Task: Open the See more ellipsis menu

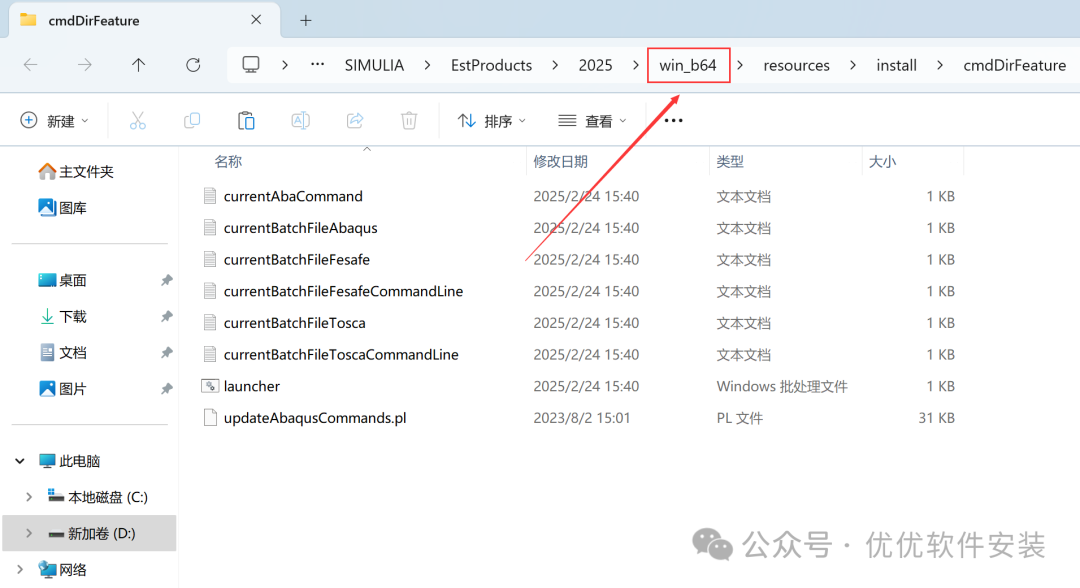Action: (673, 121)
